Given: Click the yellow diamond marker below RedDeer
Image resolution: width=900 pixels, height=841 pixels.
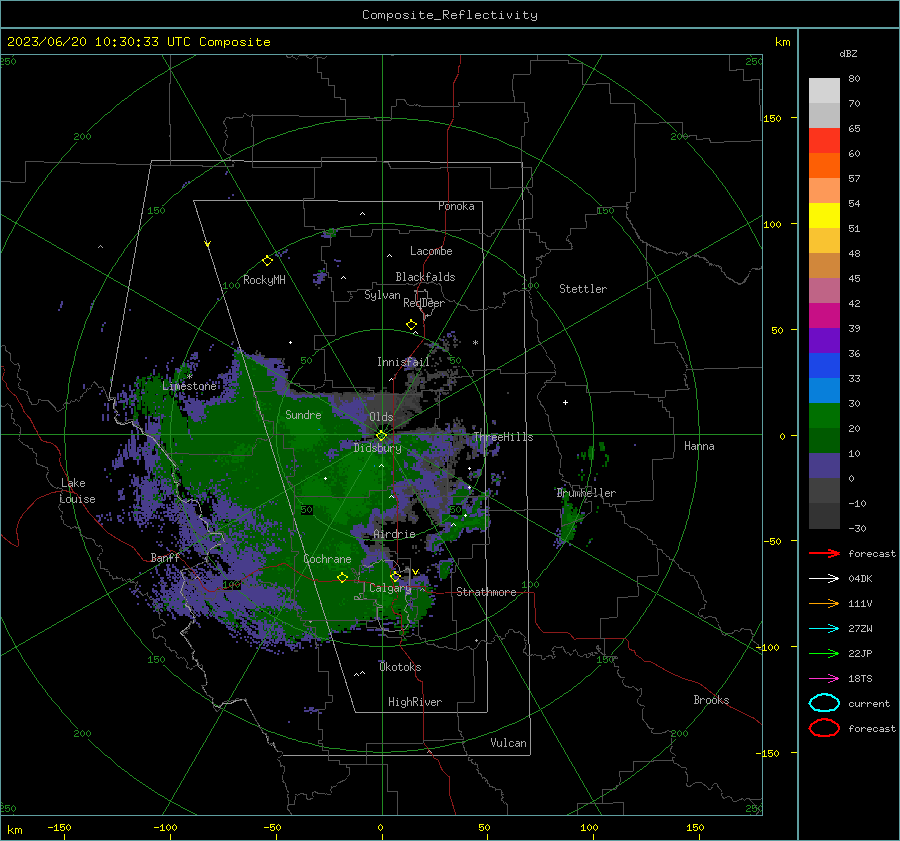Looking at the screenshot, I should point(412,325).
